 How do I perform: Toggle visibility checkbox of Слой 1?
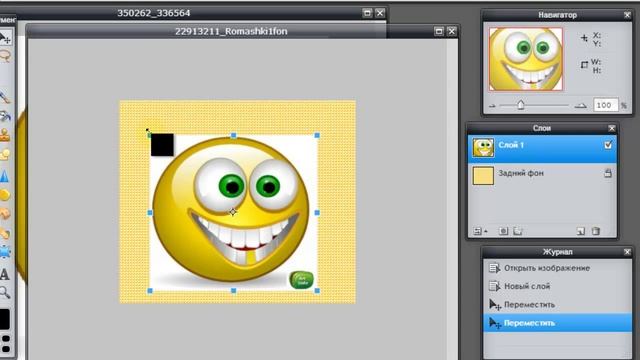pyautogui.click(x=608, y=145)
